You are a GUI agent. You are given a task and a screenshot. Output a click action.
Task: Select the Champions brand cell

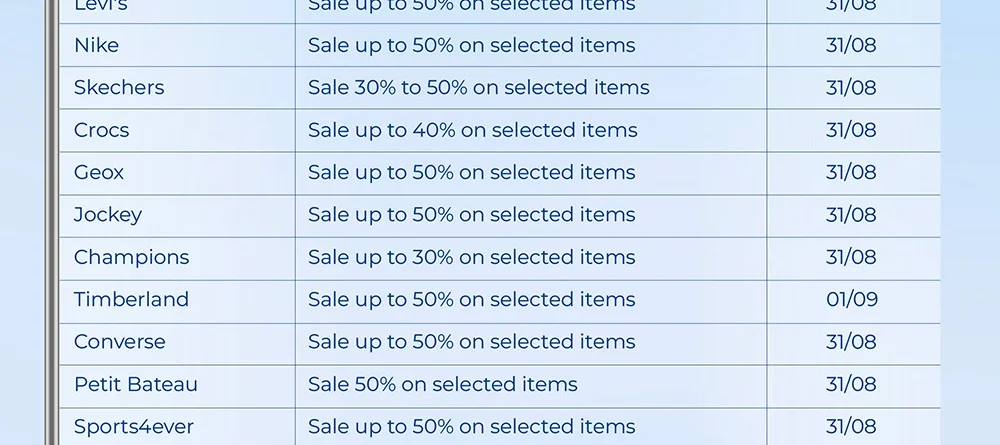131,257
